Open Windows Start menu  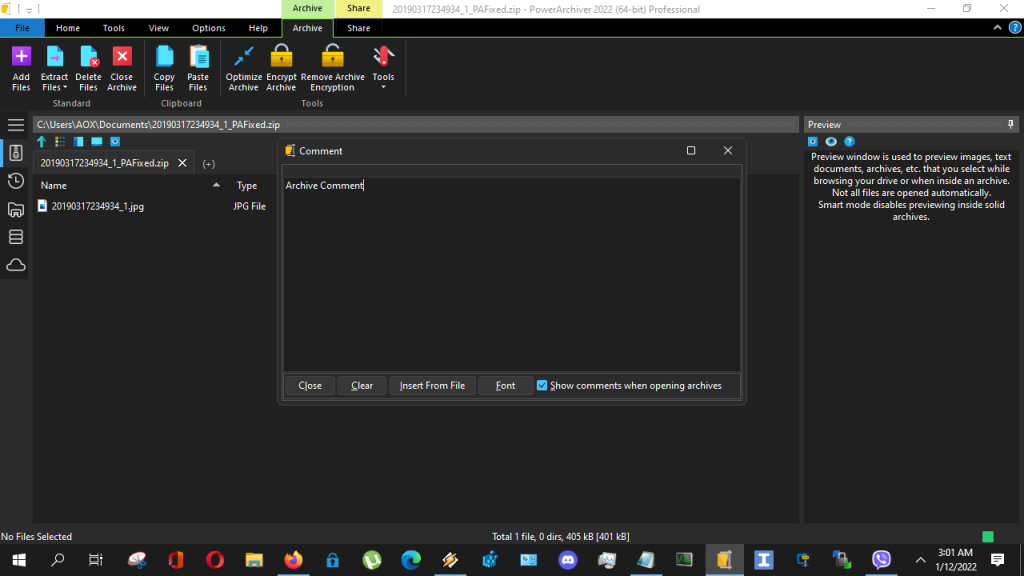19,560
